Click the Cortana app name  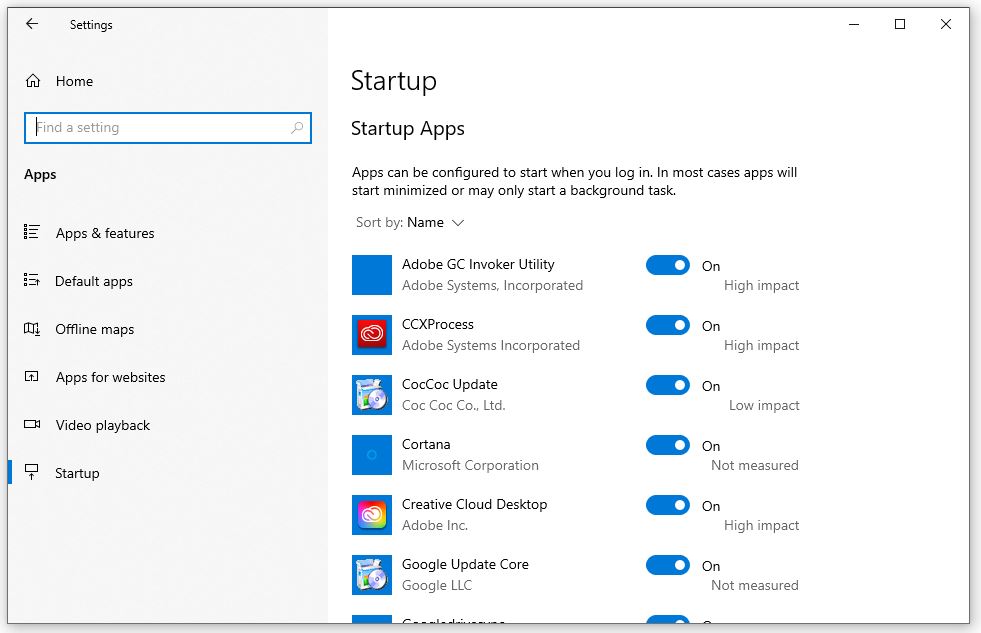tap(425, 445)
